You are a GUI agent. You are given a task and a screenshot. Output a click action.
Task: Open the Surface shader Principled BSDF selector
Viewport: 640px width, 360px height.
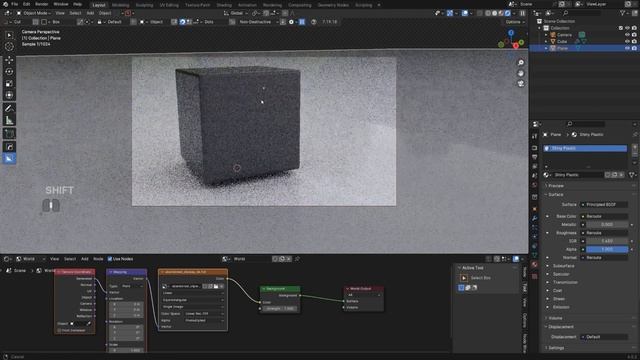604,204
